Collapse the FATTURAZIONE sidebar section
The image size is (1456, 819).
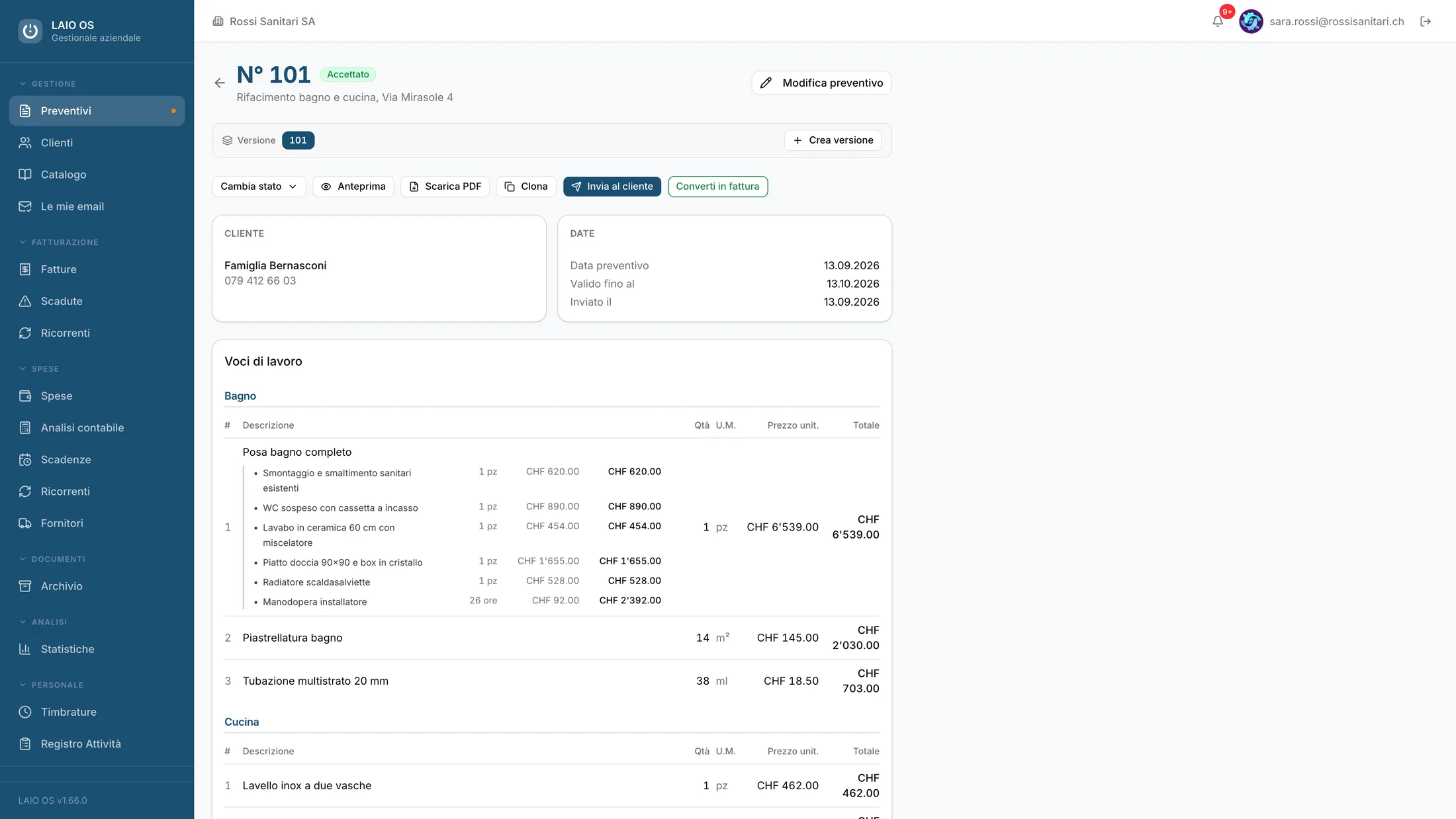click(x=59, y=243)
